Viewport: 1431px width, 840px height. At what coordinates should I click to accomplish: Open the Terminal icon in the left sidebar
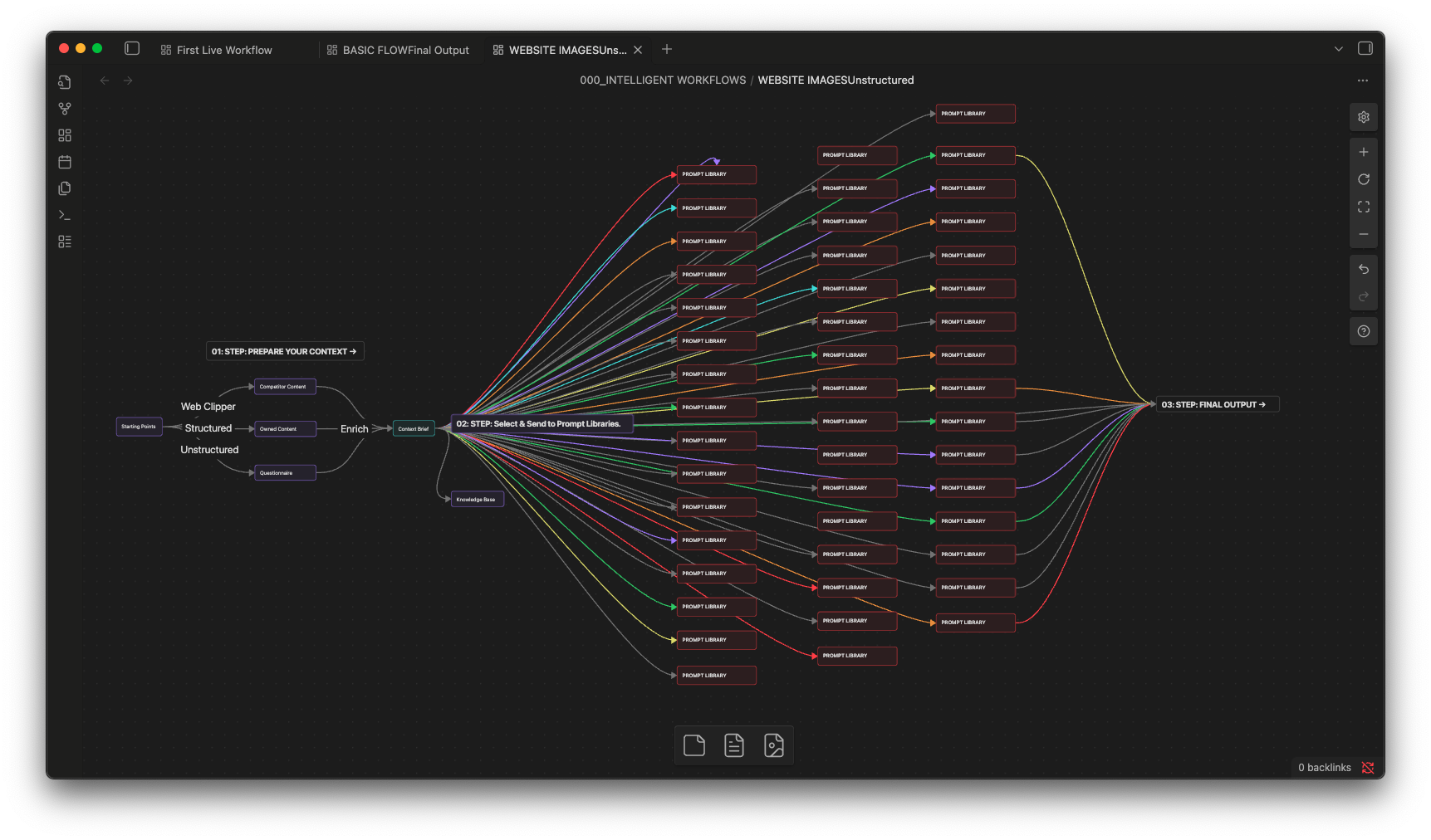pos(65,215)
